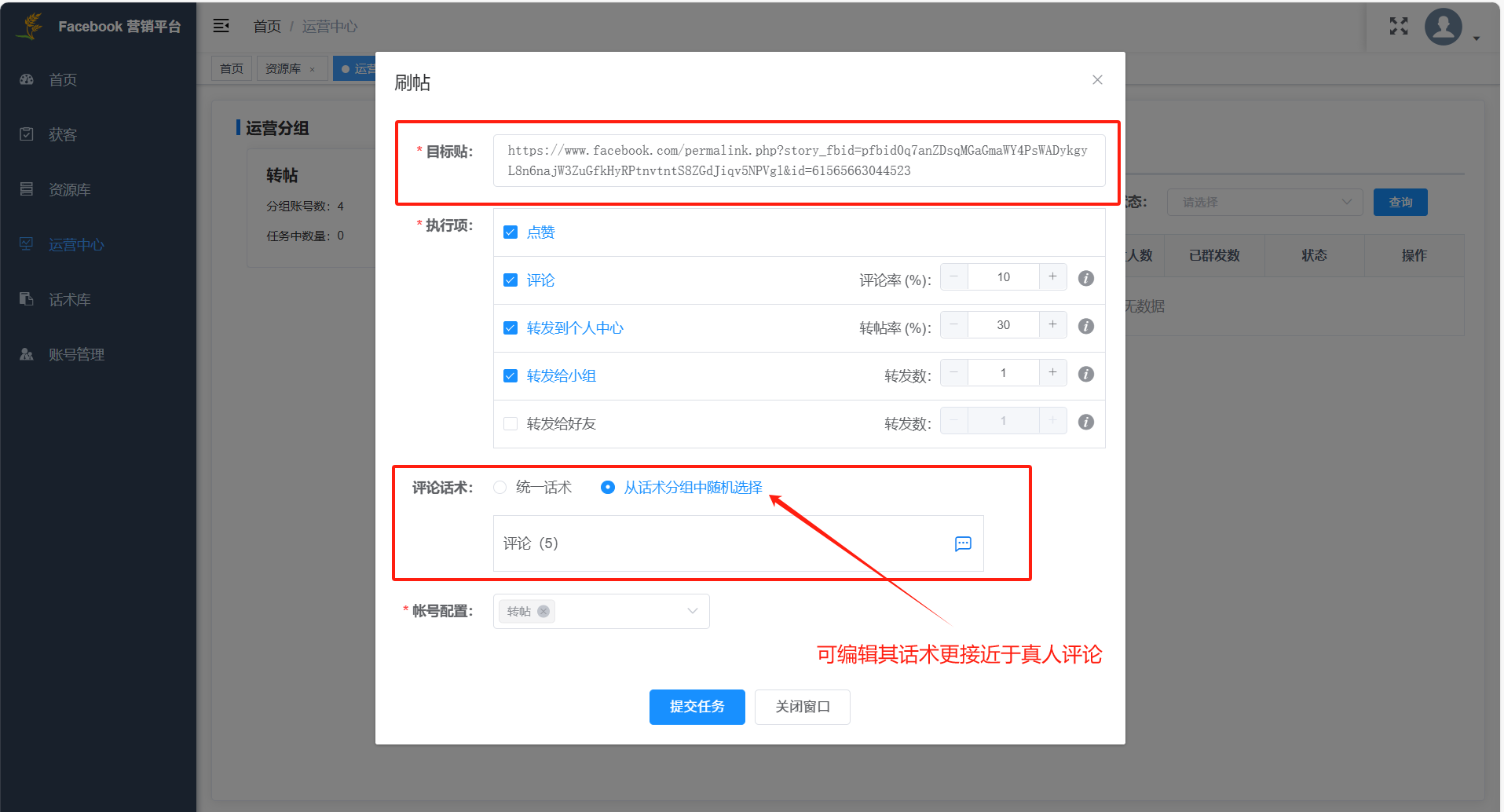Increase the 转帖率 value
The width and height of the screenshot is (1504, 812).
1052,324
